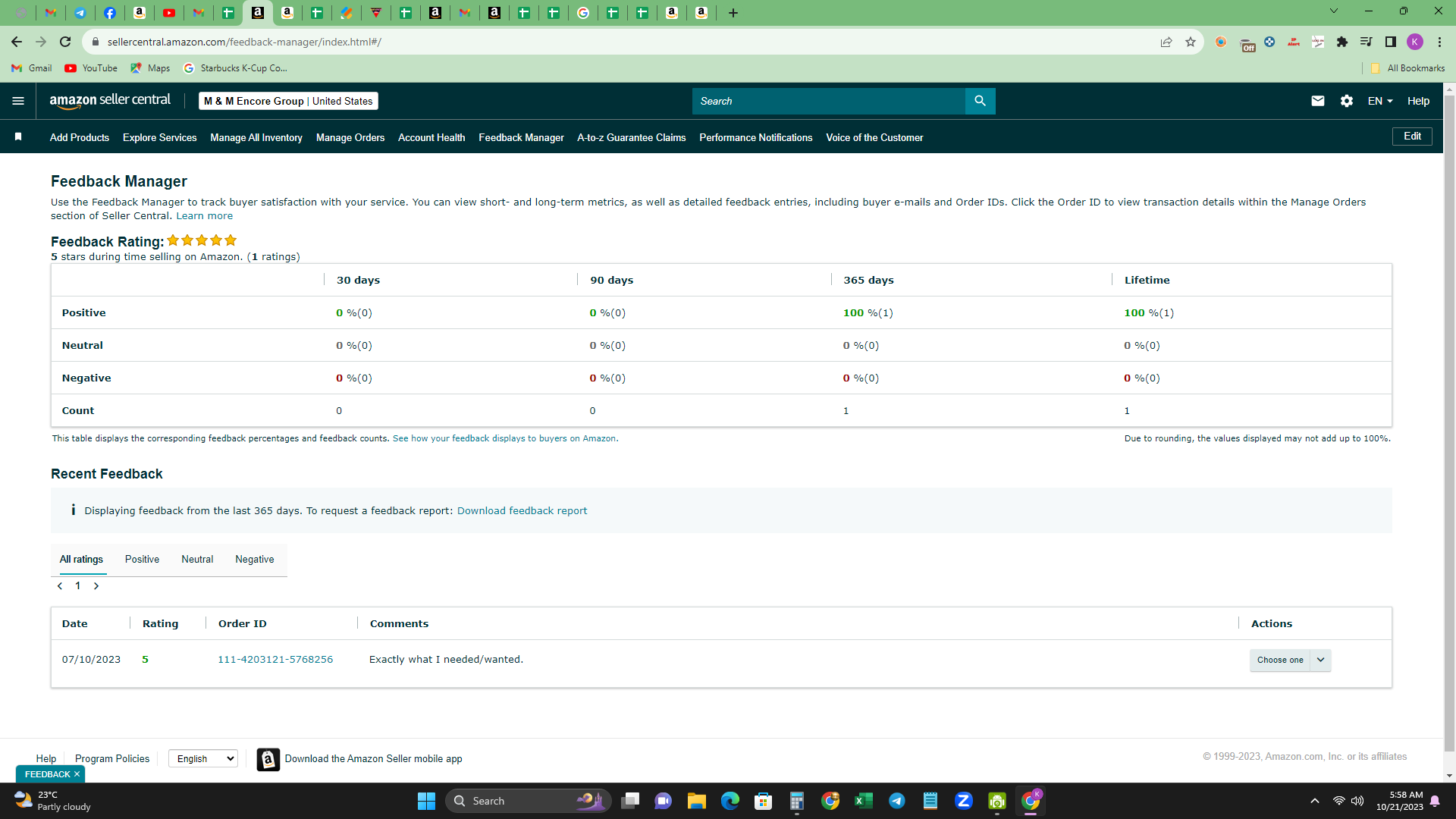This screenshot has height=819, width=1456.
Task: Click the Edit navigation button
Action: [x=1412, y=136]
